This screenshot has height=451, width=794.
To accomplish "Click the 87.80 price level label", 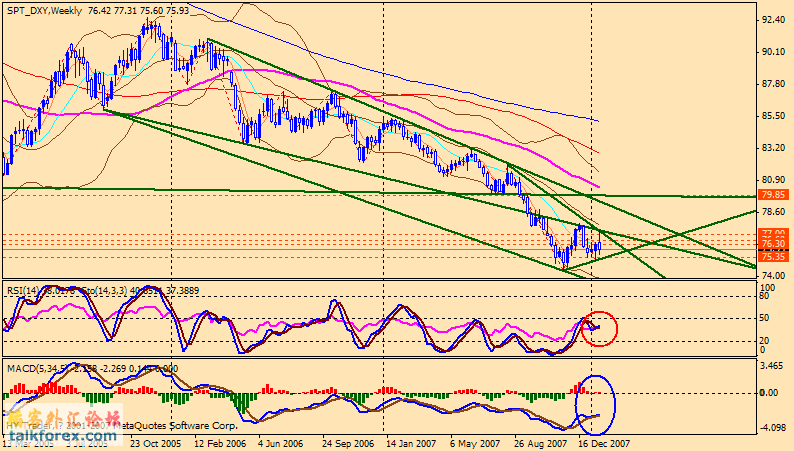I will (x=773, y=84).
